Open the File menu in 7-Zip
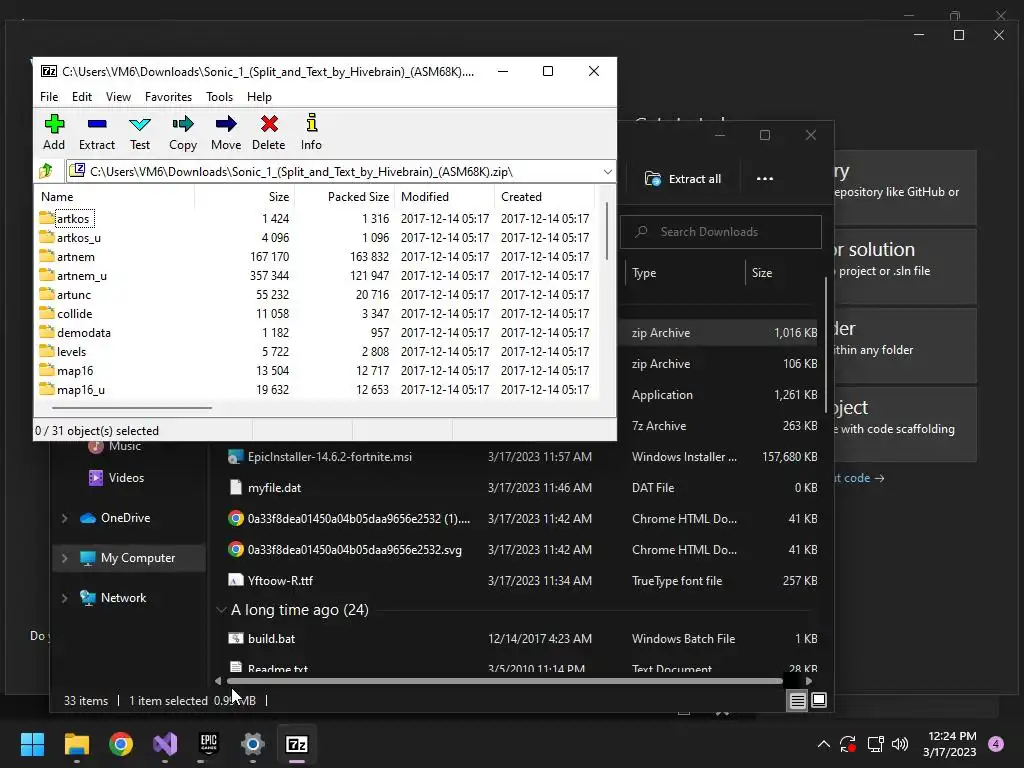This screenshot has width=1024, height=768. 49,97
